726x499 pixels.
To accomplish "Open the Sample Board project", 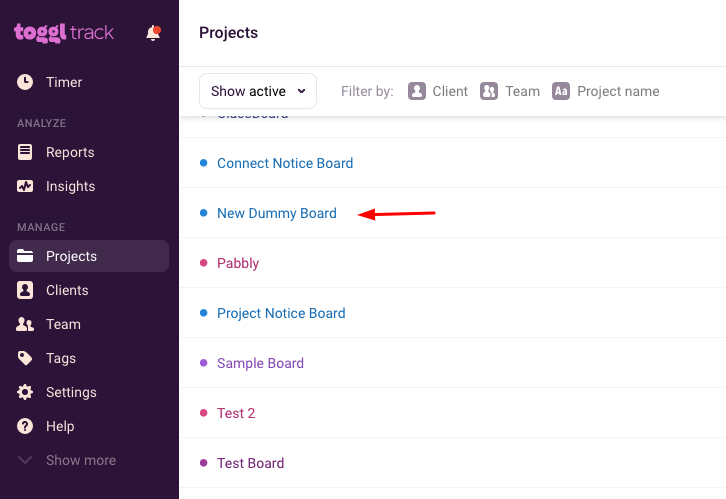I will click(x=261, y=363).
